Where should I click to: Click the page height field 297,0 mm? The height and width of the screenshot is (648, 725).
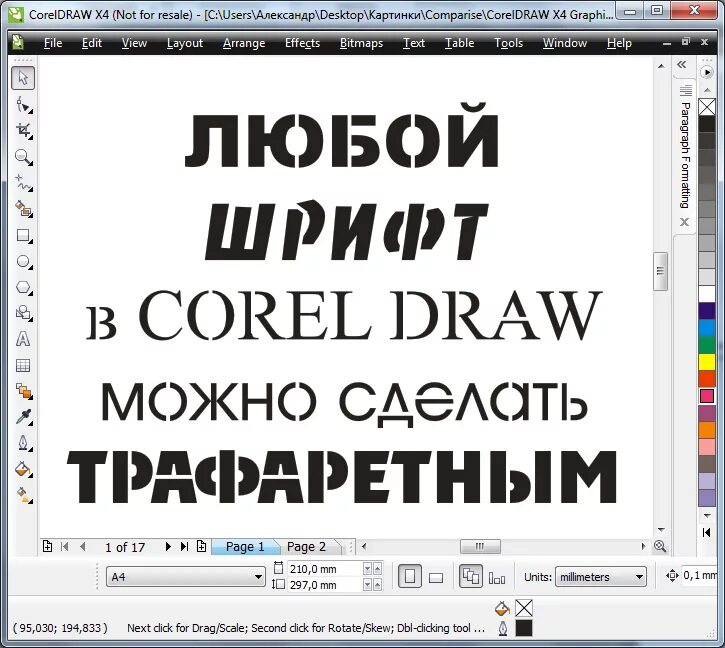324,585
